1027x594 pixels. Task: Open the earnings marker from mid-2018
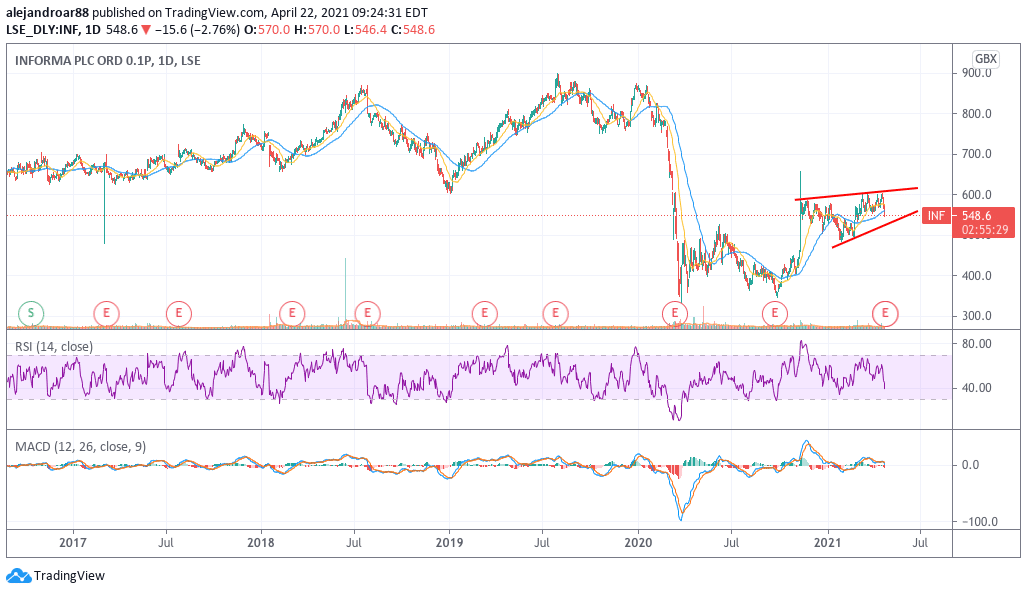click(x=367, y=314)
